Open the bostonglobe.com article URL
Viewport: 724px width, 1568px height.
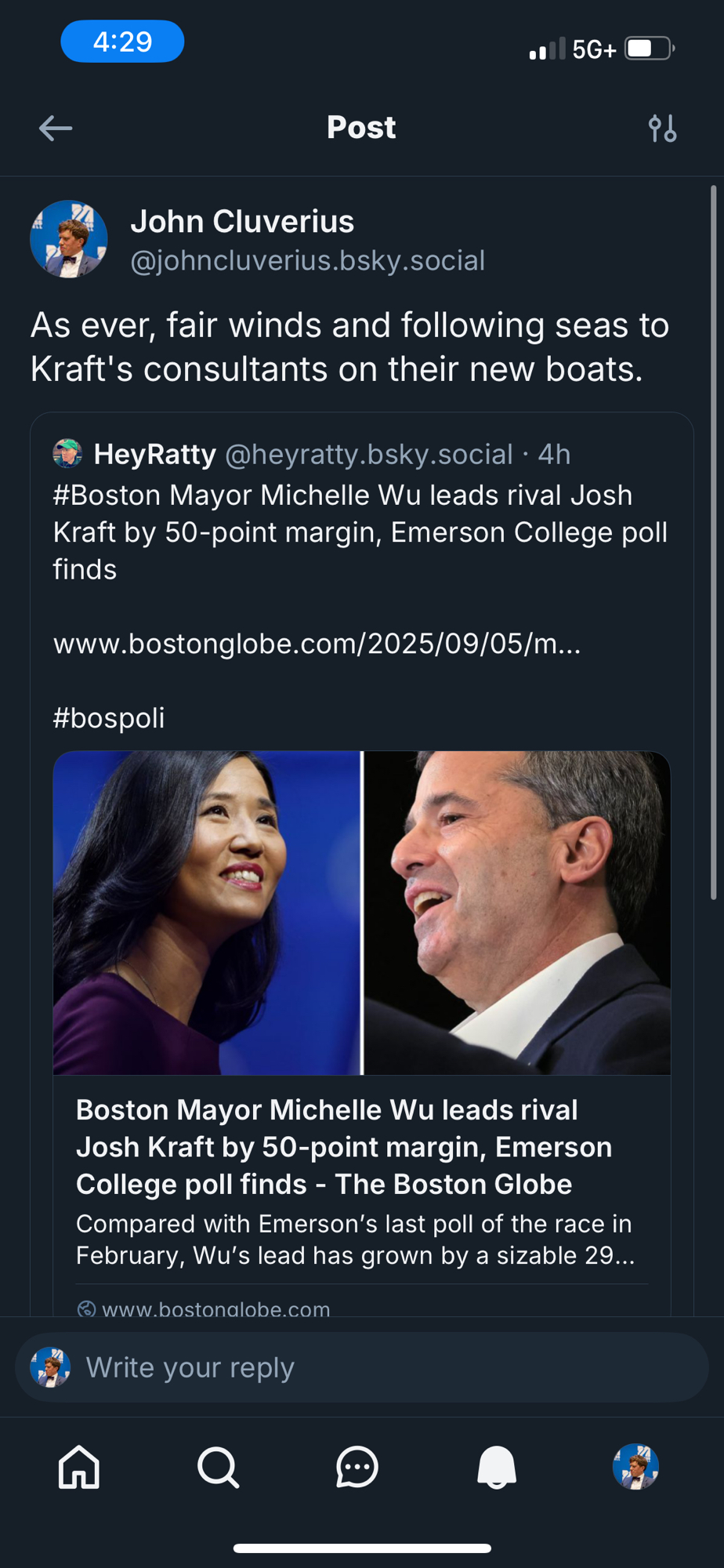317,644
